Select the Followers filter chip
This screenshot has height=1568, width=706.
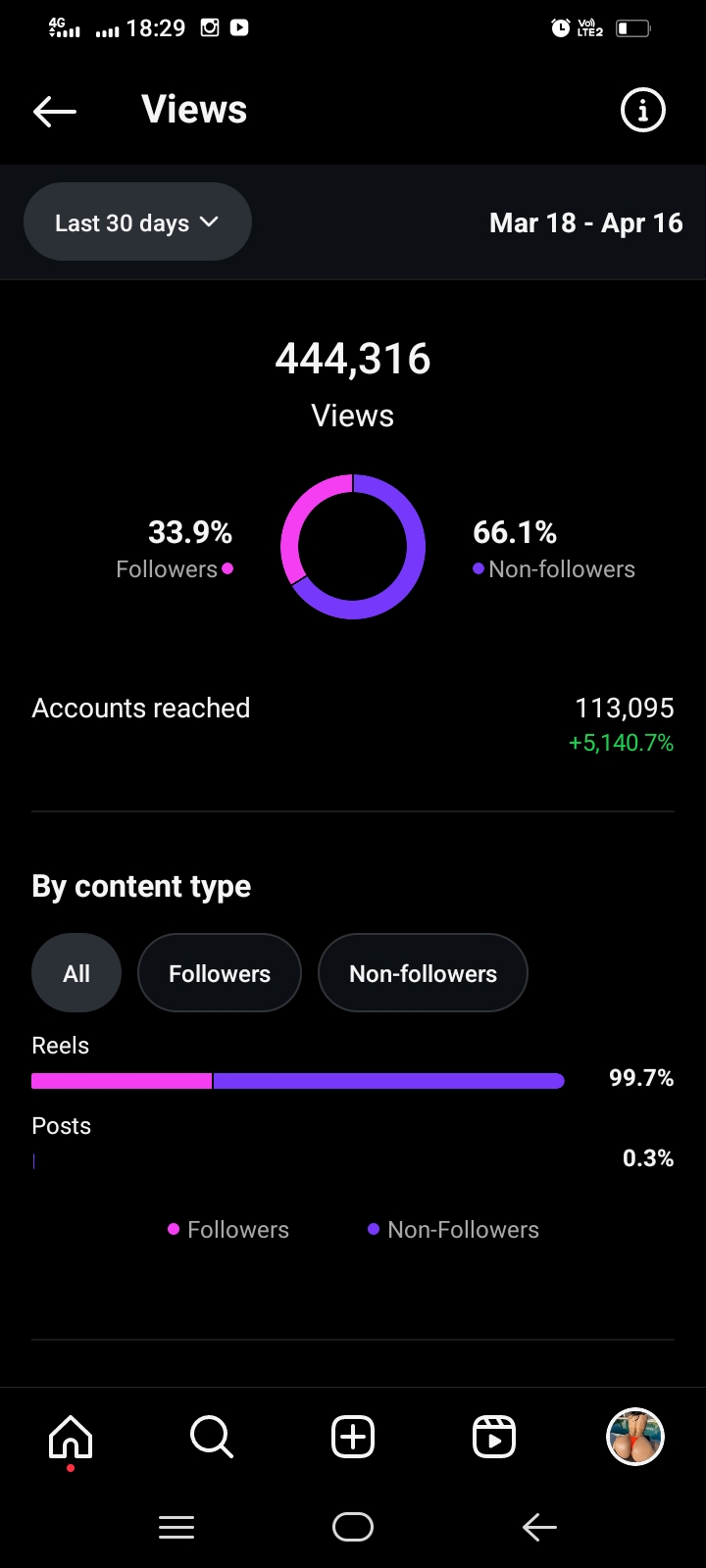tap(220, 973)
